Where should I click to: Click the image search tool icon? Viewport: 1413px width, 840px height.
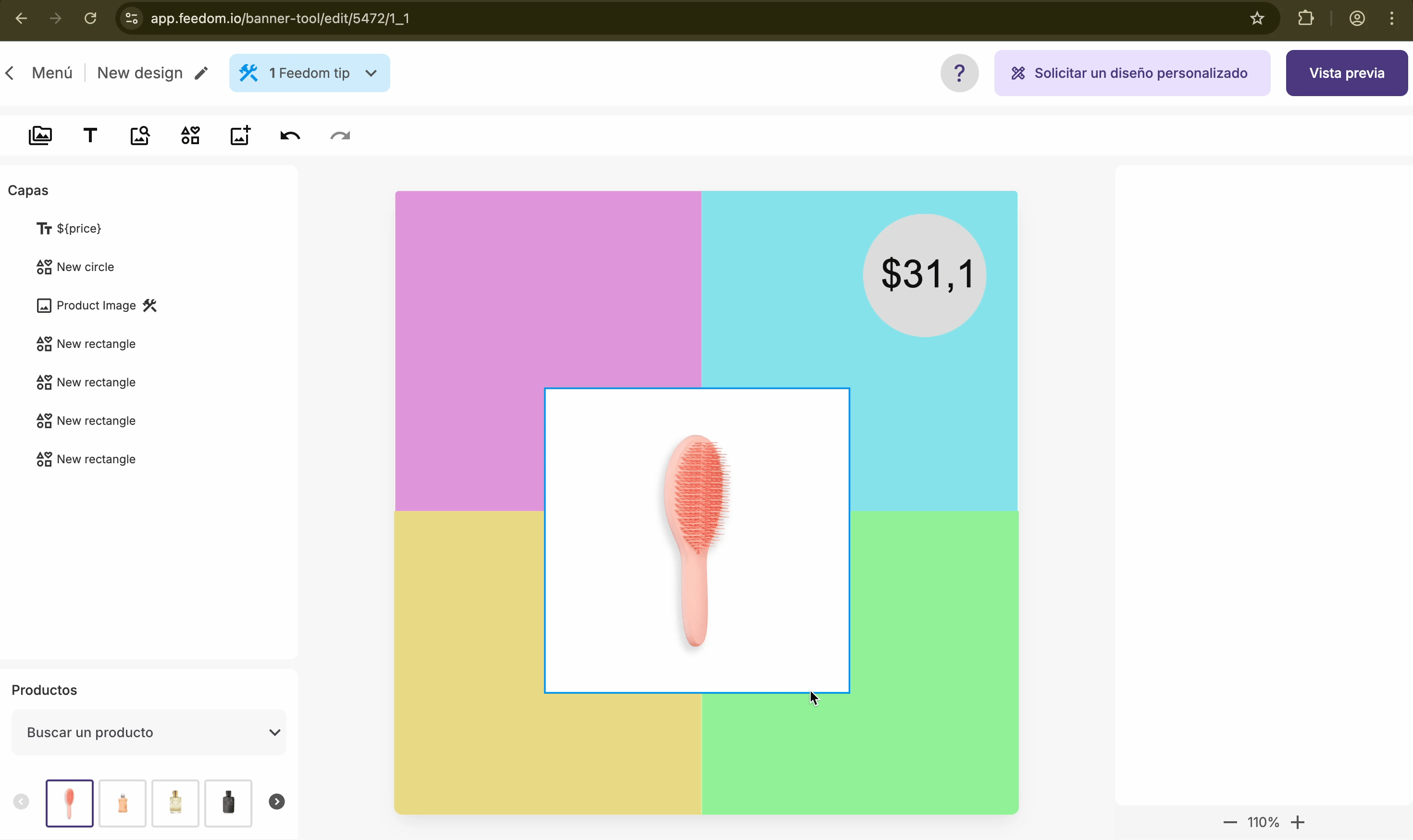pyautogui.click(x=140, y=136)
